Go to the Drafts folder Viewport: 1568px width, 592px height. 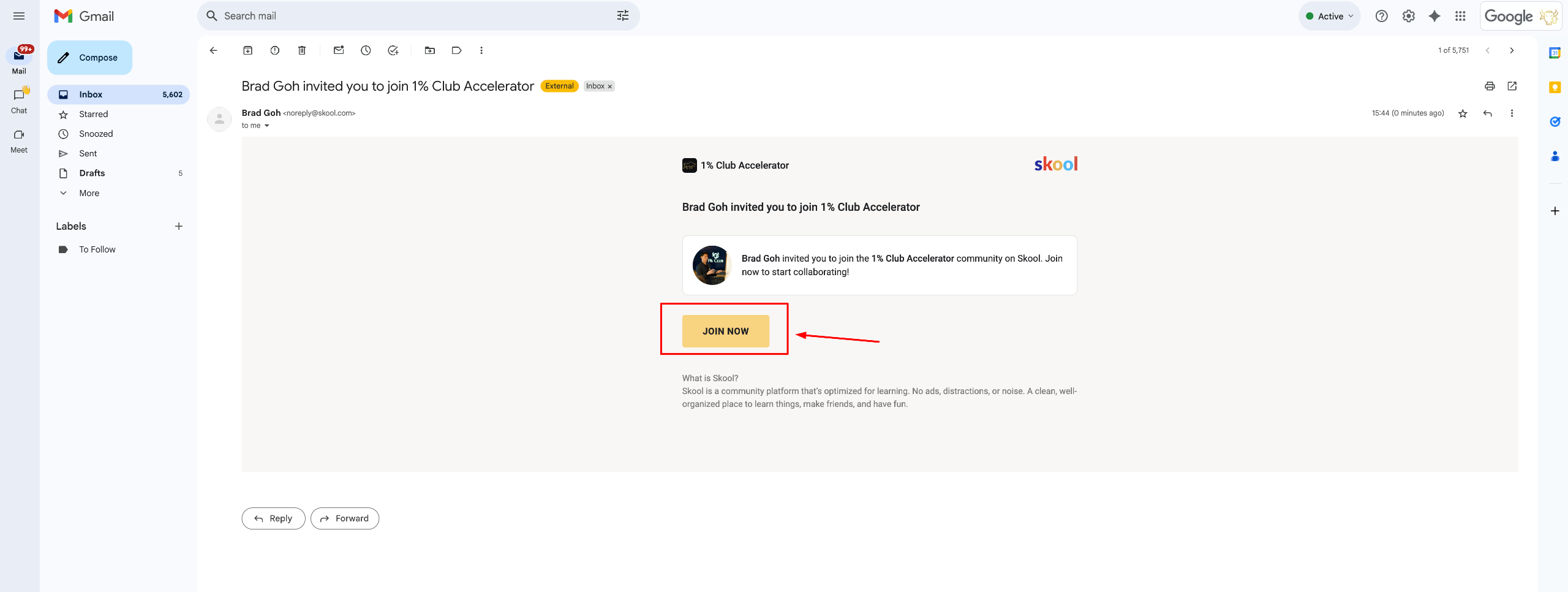coord(92,173)
